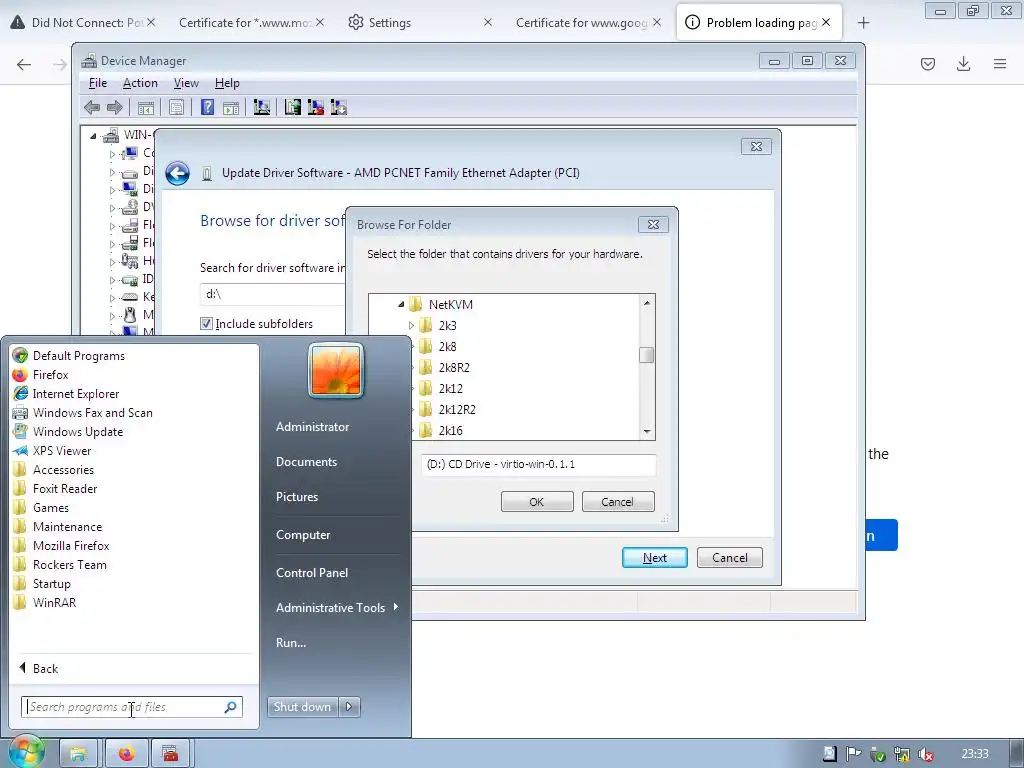This screenshot has height=768, width=1024.
Task: Collapse the WIN- computer root node
Action: coord(93,136)
